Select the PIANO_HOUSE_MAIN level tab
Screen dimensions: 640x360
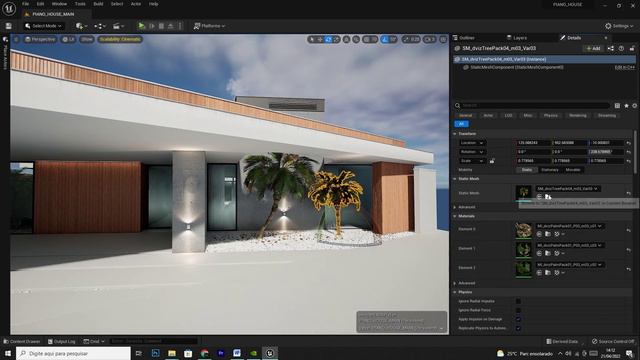tap(53, 14)
